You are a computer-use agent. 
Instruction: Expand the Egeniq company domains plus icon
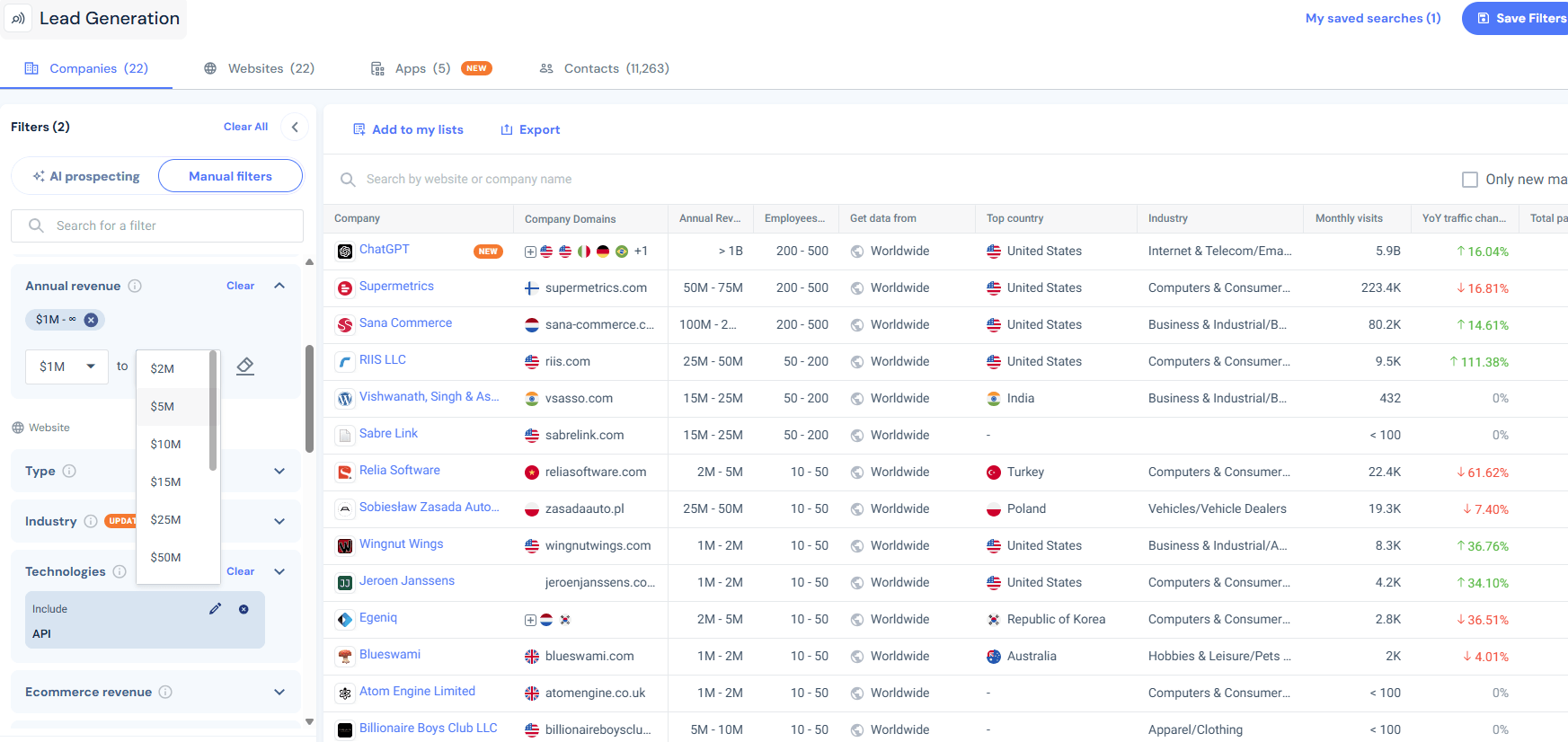click(x=530, y=620)
